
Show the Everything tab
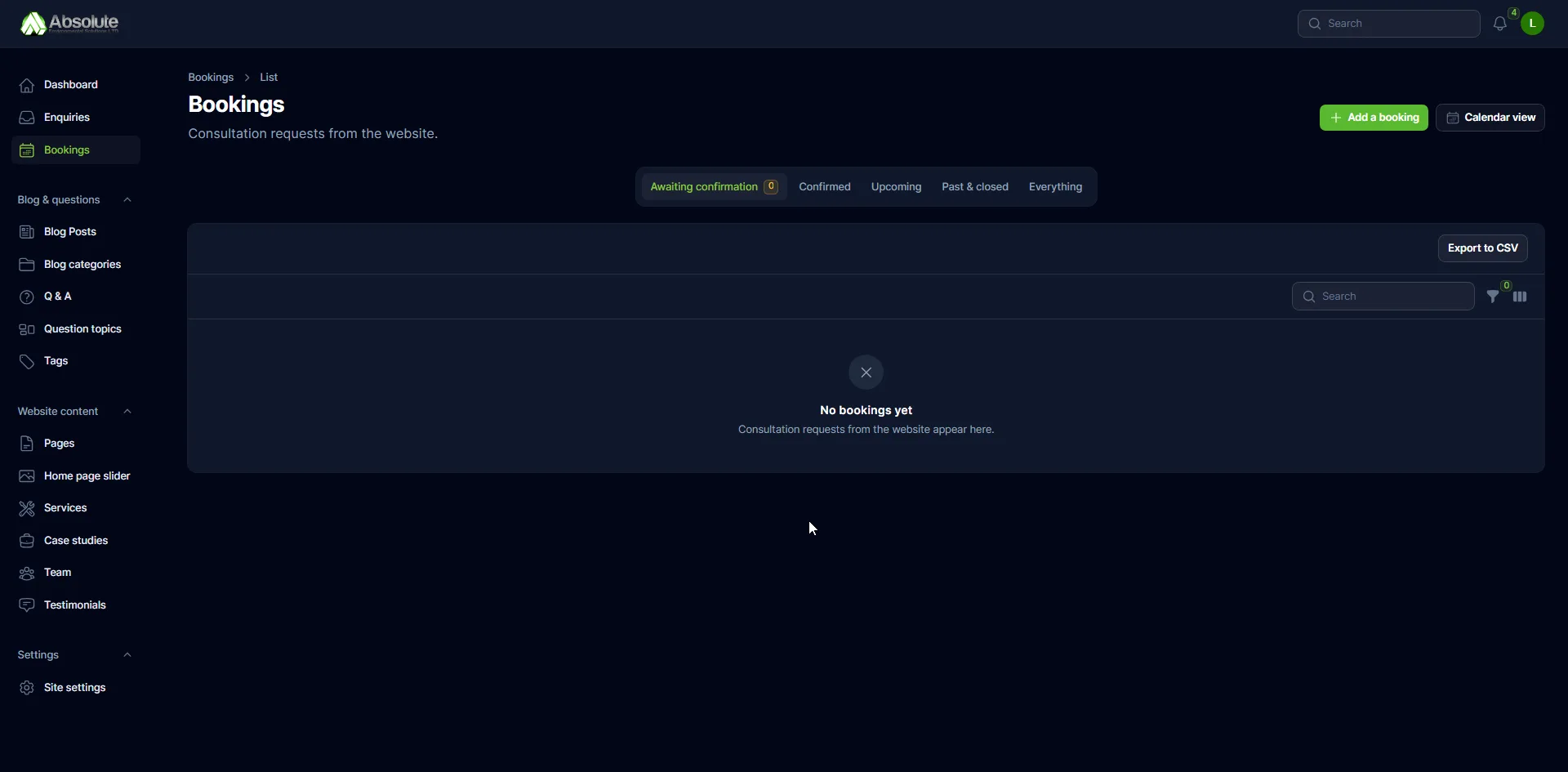click(1055, 187)
